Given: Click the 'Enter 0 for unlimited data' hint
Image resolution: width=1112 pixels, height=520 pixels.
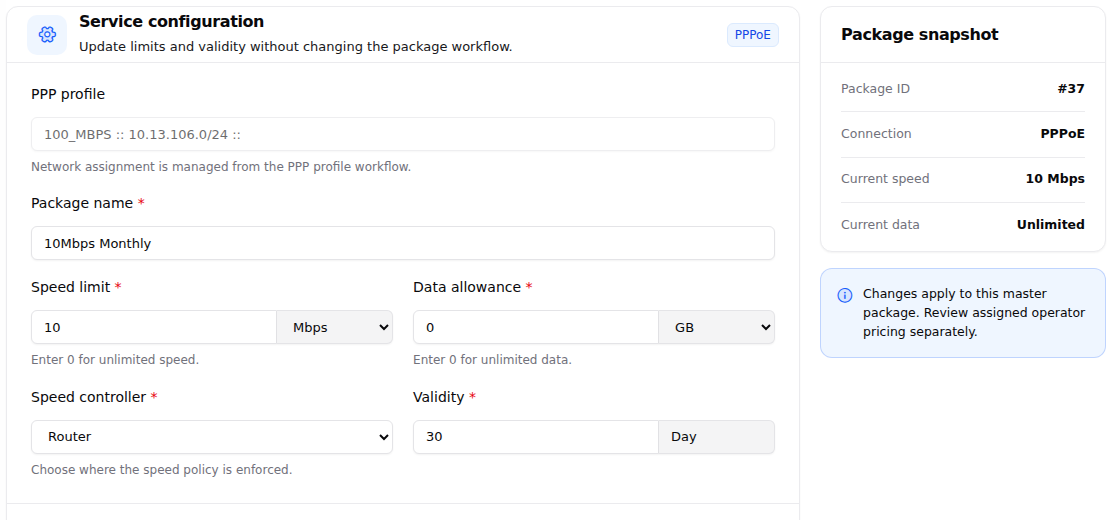Looking at the screenshot, I should tap(492, 360).
